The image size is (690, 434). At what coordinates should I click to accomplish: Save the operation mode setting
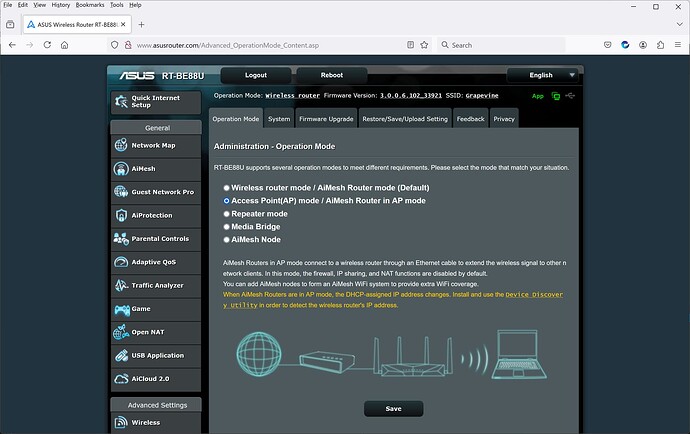coord(393,409)
